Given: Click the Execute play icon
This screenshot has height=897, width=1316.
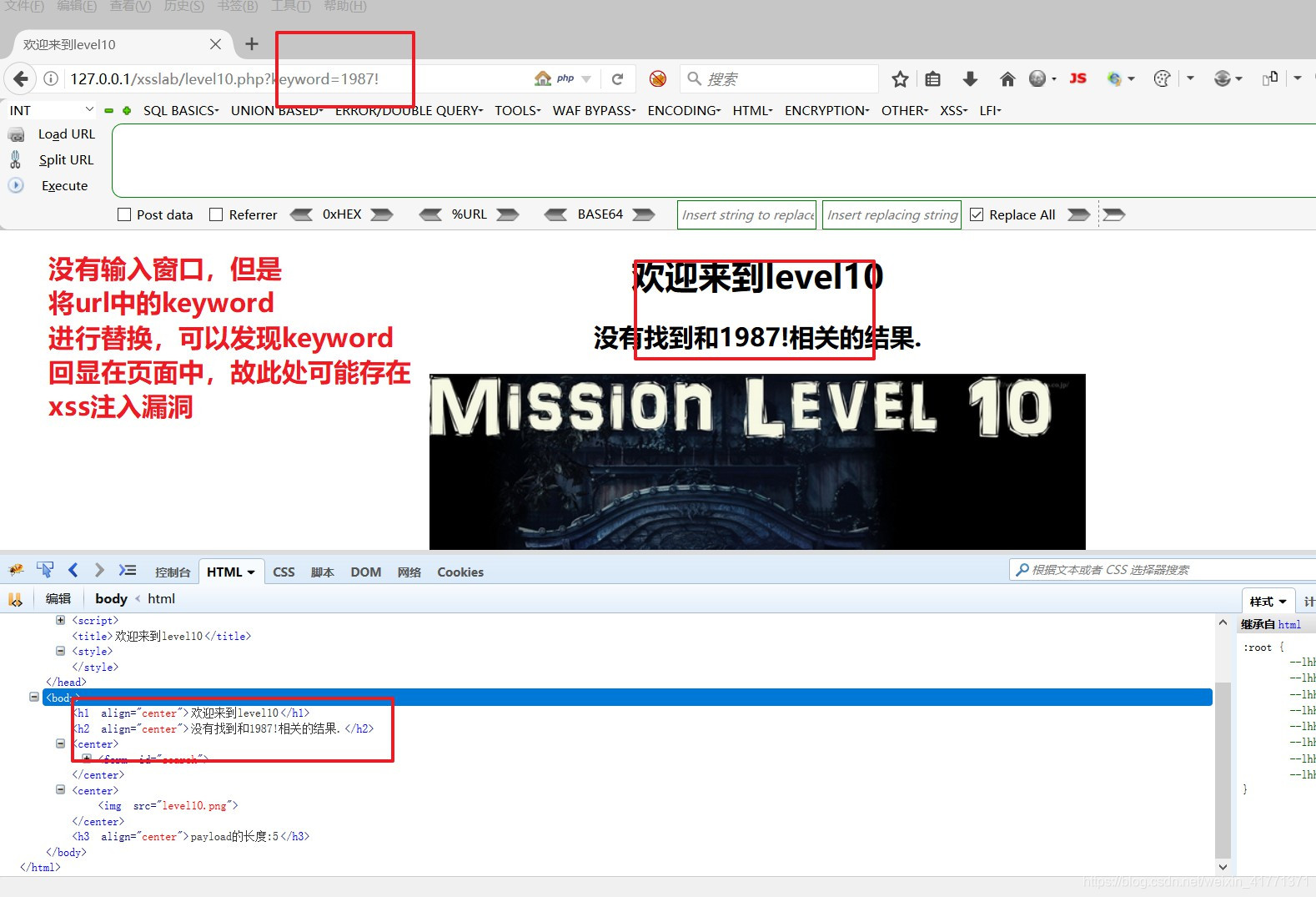Looking at the screenshot, I should [16, 185].
